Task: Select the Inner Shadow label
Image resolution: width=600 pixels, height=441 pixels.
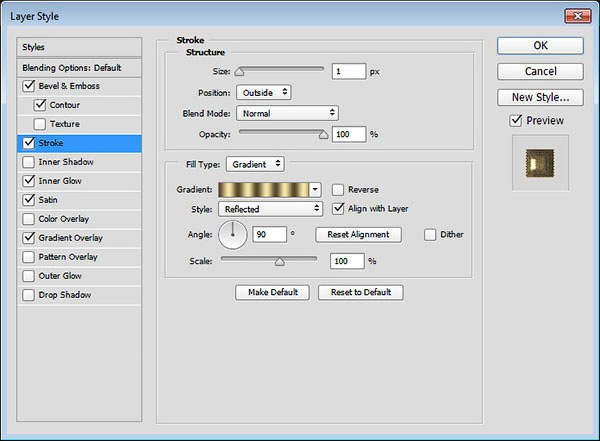Action: point(66,162)
